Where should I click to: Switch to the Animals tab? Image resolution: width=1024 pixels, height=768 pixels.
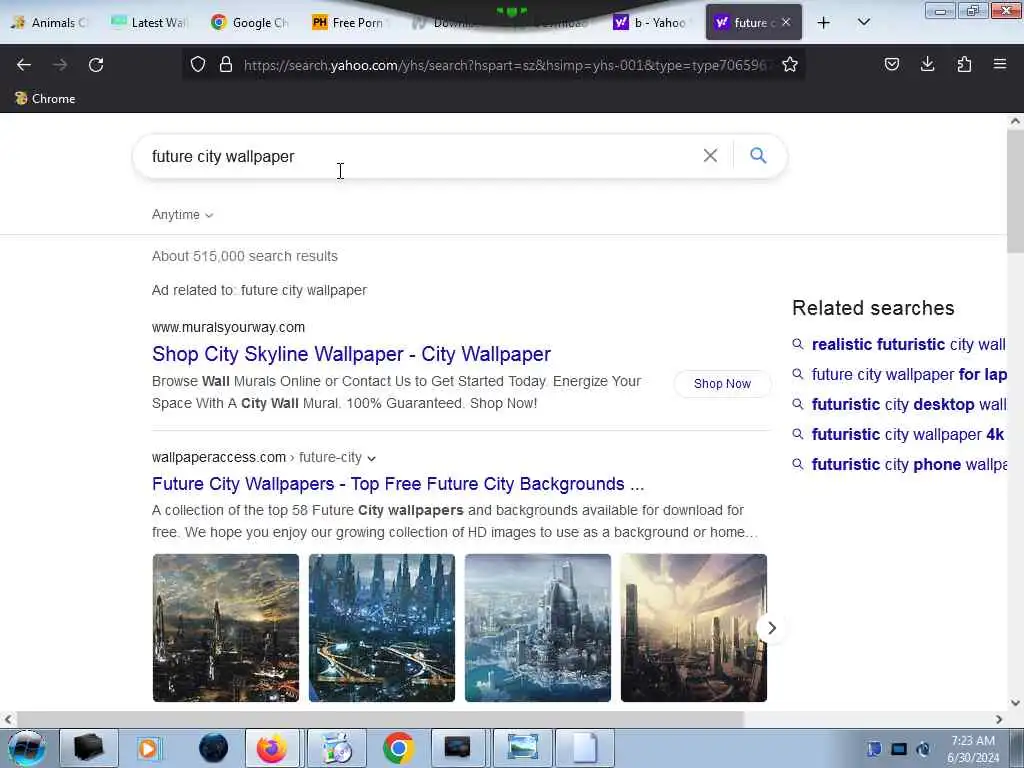tap(50, 23)
